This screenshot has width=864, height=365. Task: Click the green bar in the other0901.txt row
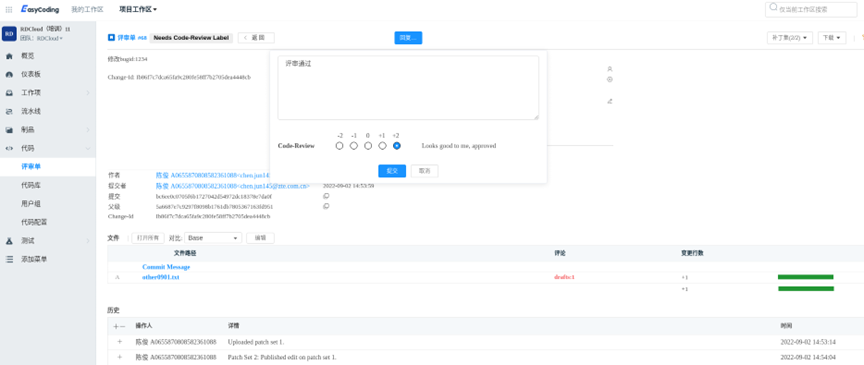pyautogui.click(x=805, y=277)
